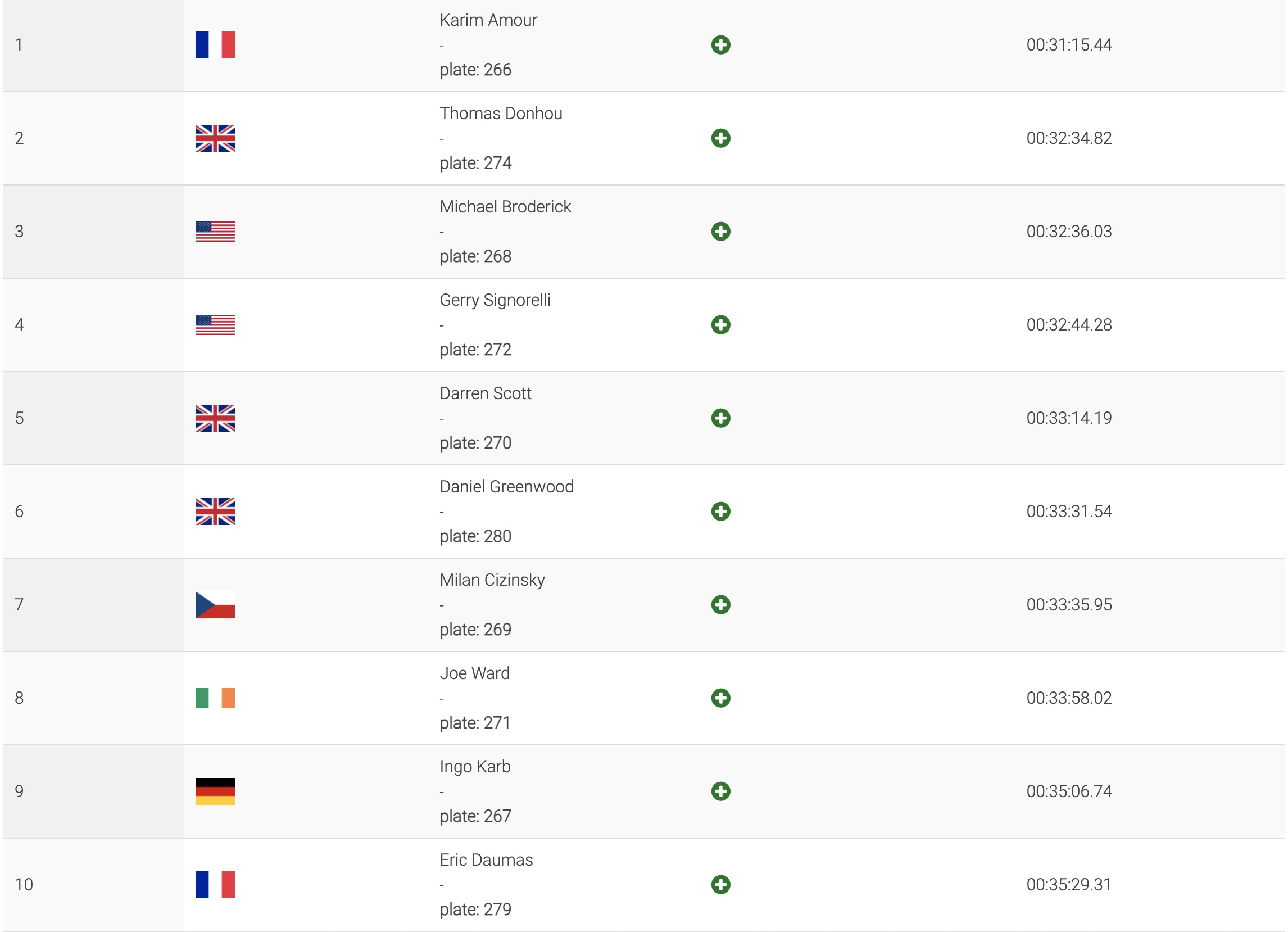Show Milan Cizinsky's stage details plus
1288x932 pixels.
[720, 604]
